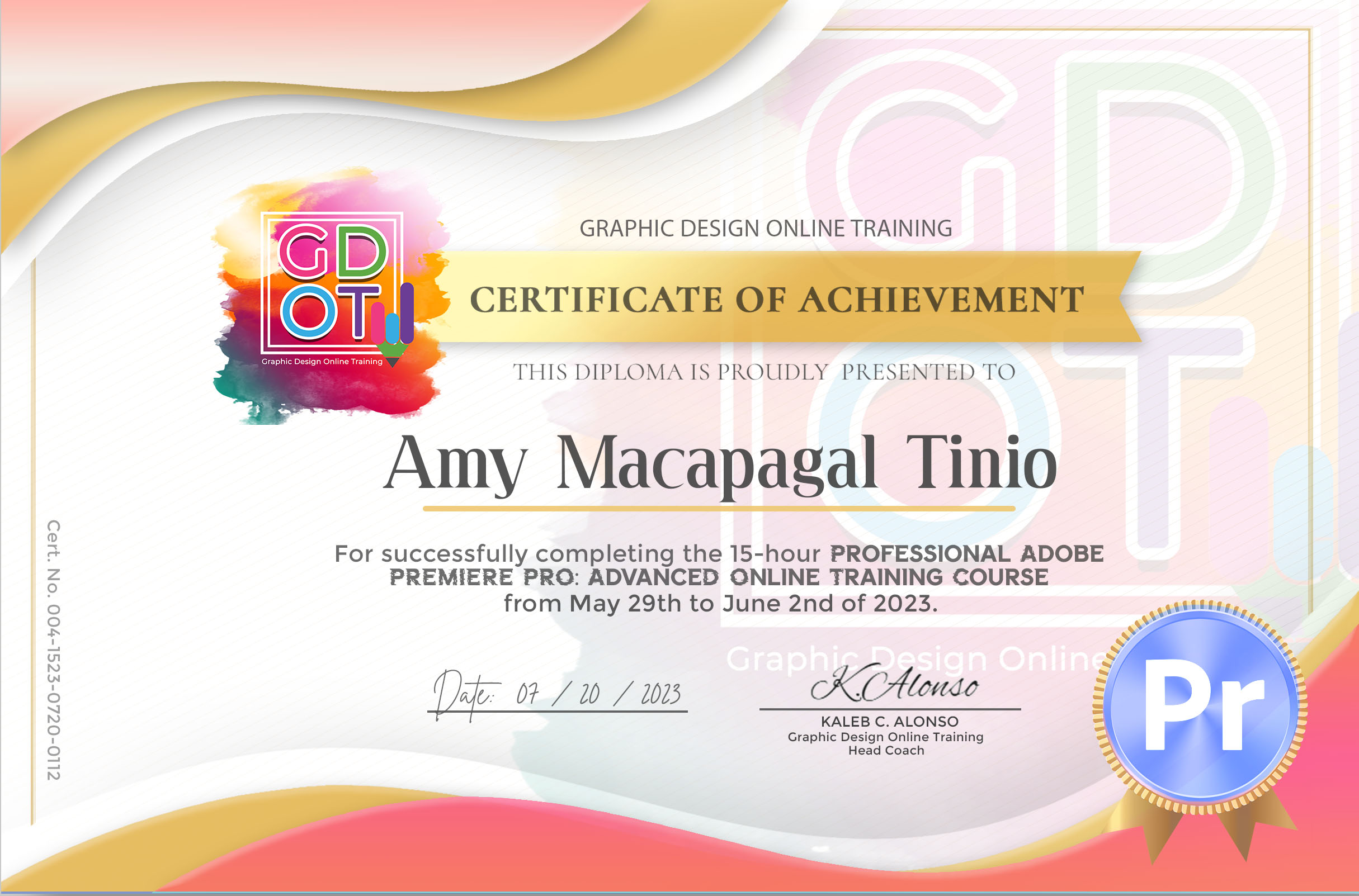This screenshot has width=1359, height=896.
Task: Click the small logo caption 'Graphic Design Online Training'
Action: pyautogui.click(x=322, y=362)
